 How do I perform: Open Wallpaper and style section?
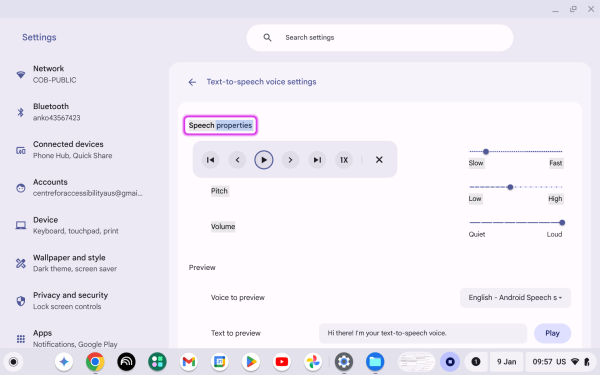(84, 263)
